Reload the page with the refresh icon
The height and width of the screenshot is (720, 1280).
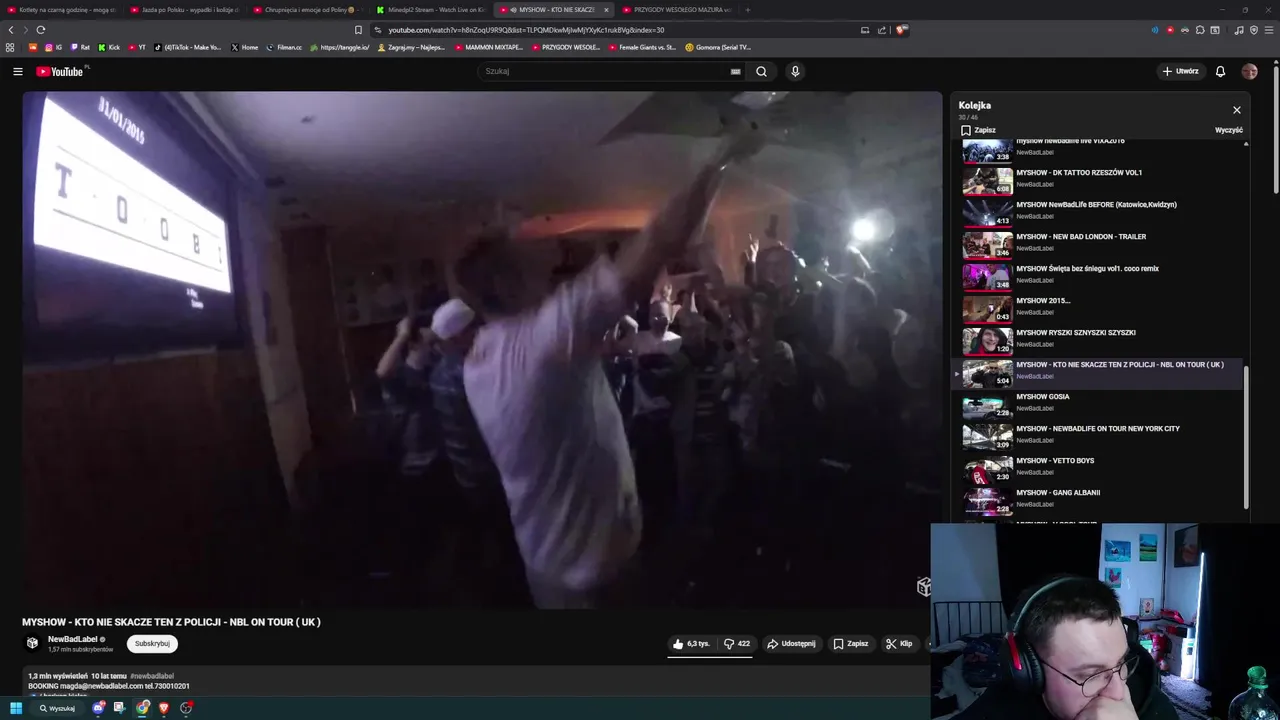[40, 30]
